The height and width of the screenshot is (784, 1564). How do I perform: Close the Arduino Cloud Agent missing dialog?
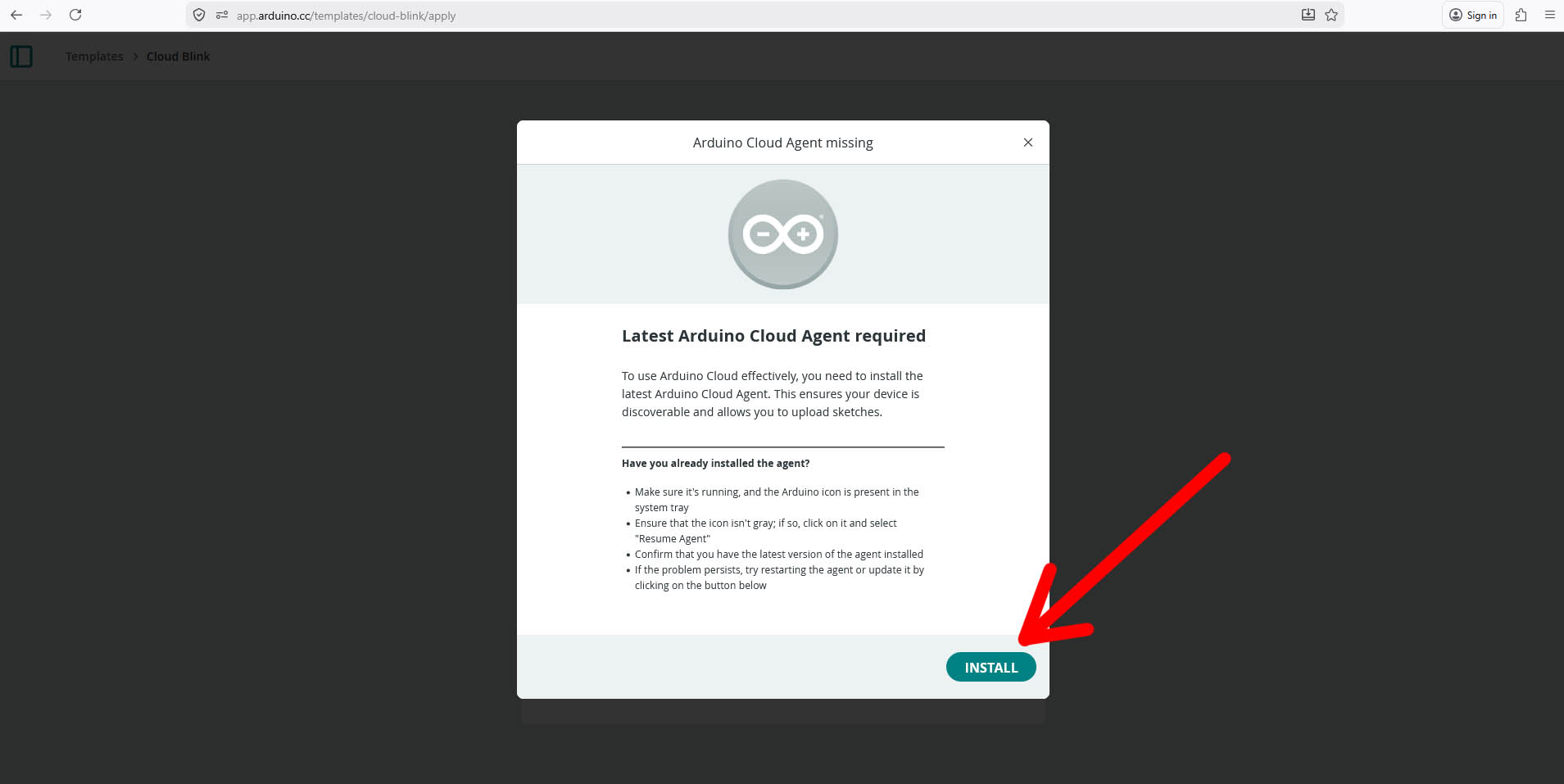click(1027, 143)
